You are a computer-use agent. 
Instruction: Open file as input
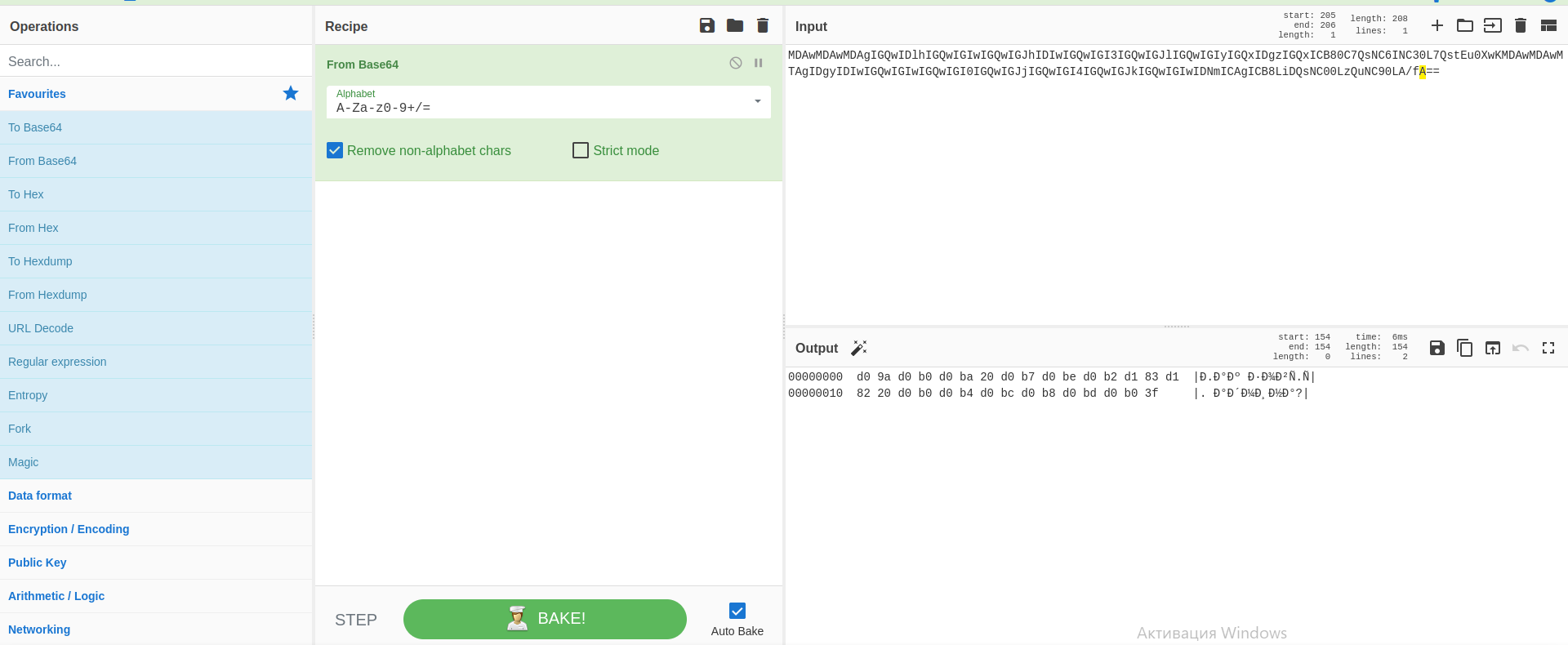pos(1493,25)
